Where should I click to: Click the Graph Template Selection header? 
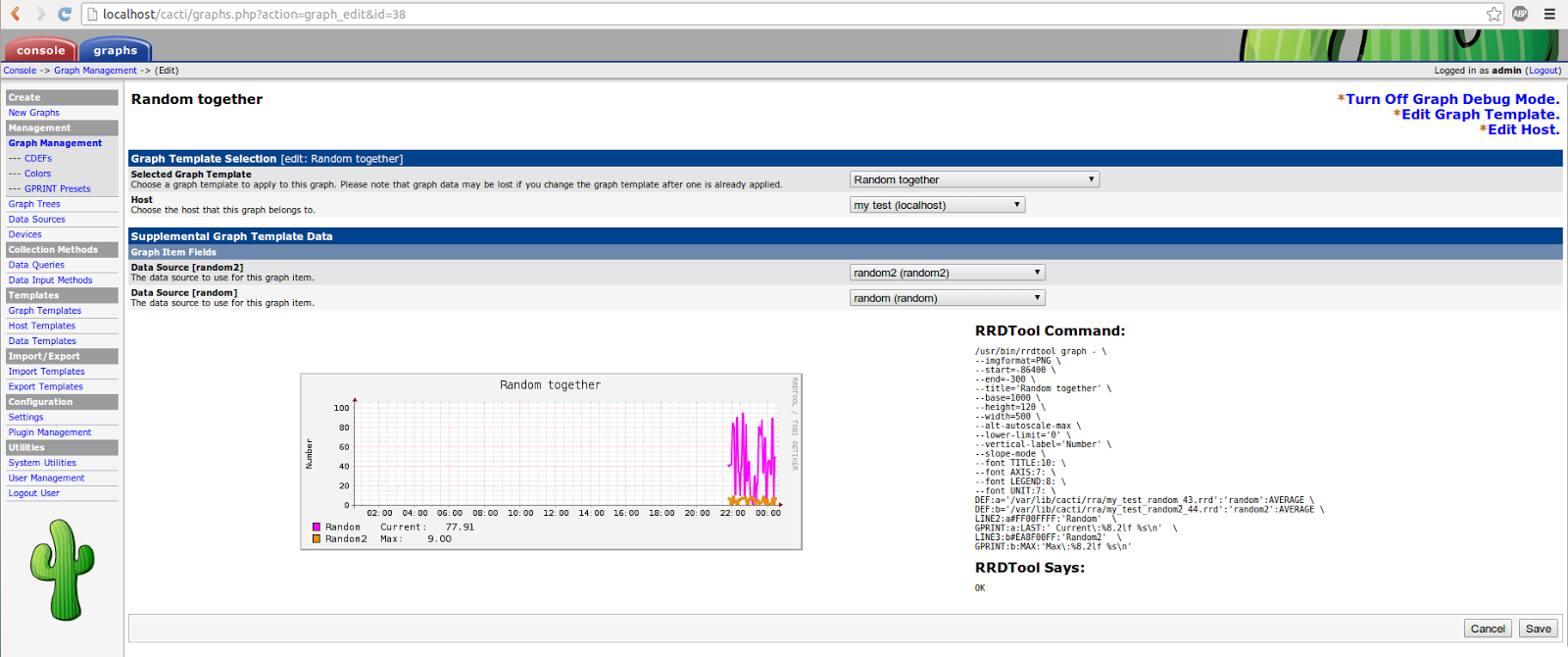click(846, 158)
